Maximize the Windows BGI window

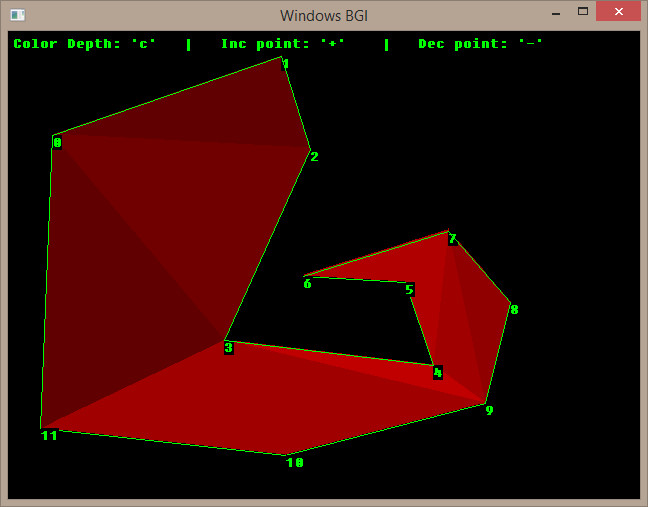(x=582, y=12)
